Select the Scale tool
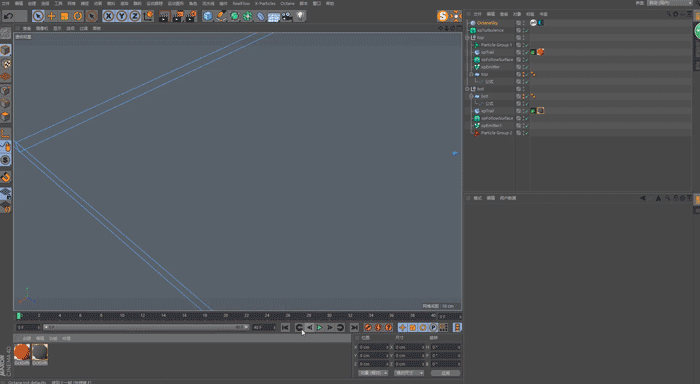Screen dimensions: 700x384 (x=64, y=17)
